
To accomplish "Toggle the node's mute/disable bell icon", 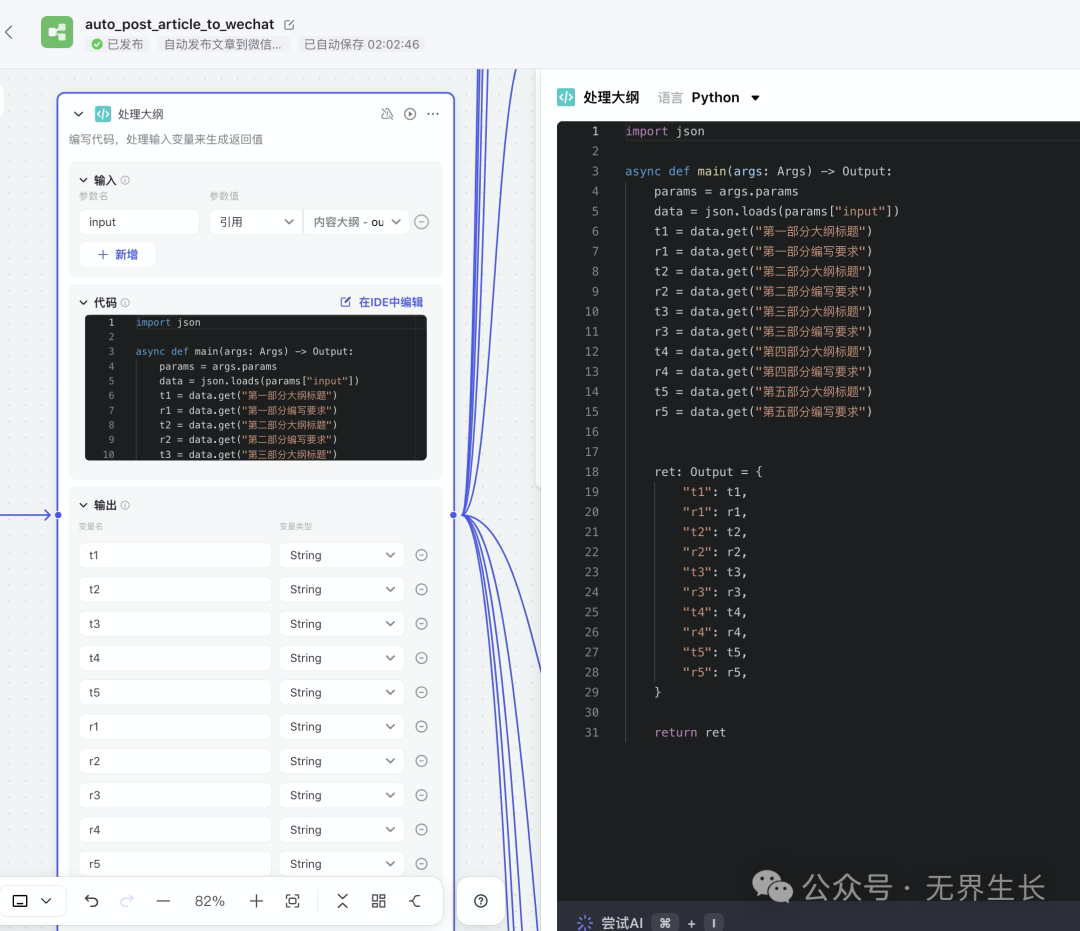I will [x=387, y=114].
